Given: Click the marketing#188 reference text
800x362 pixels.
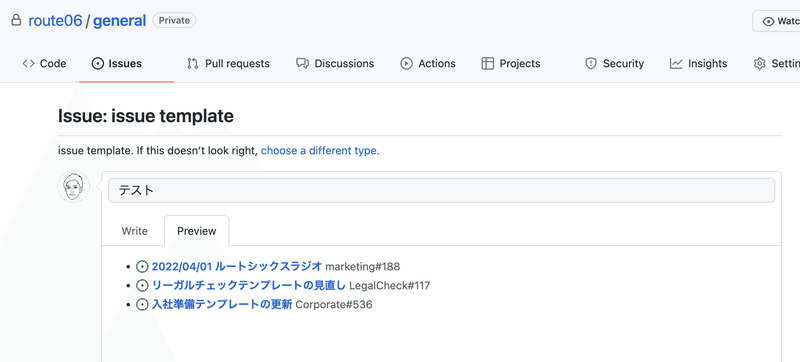Looking at the screenshot, I should tap(363, 266).
